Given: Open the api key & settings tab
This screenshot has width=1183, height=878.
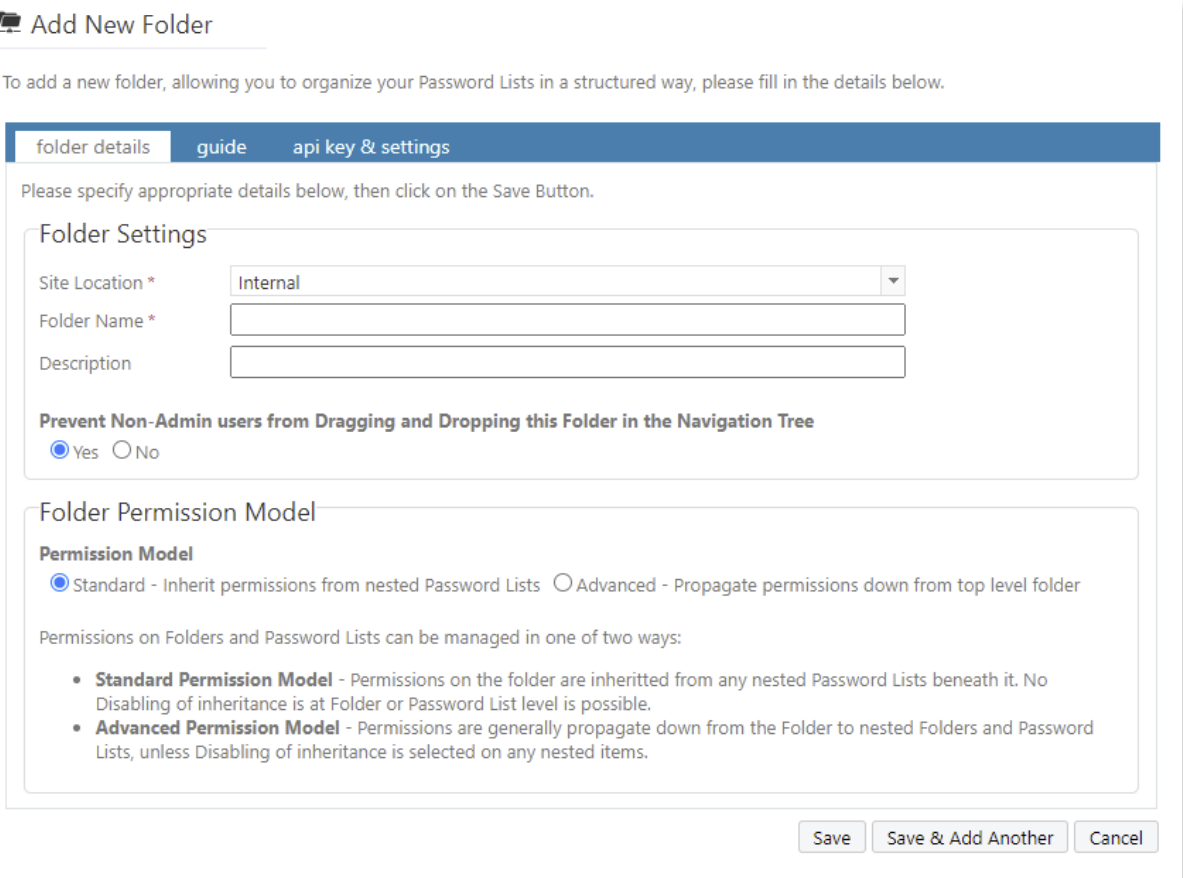Looking at the screenshot, I should (371, 147).
